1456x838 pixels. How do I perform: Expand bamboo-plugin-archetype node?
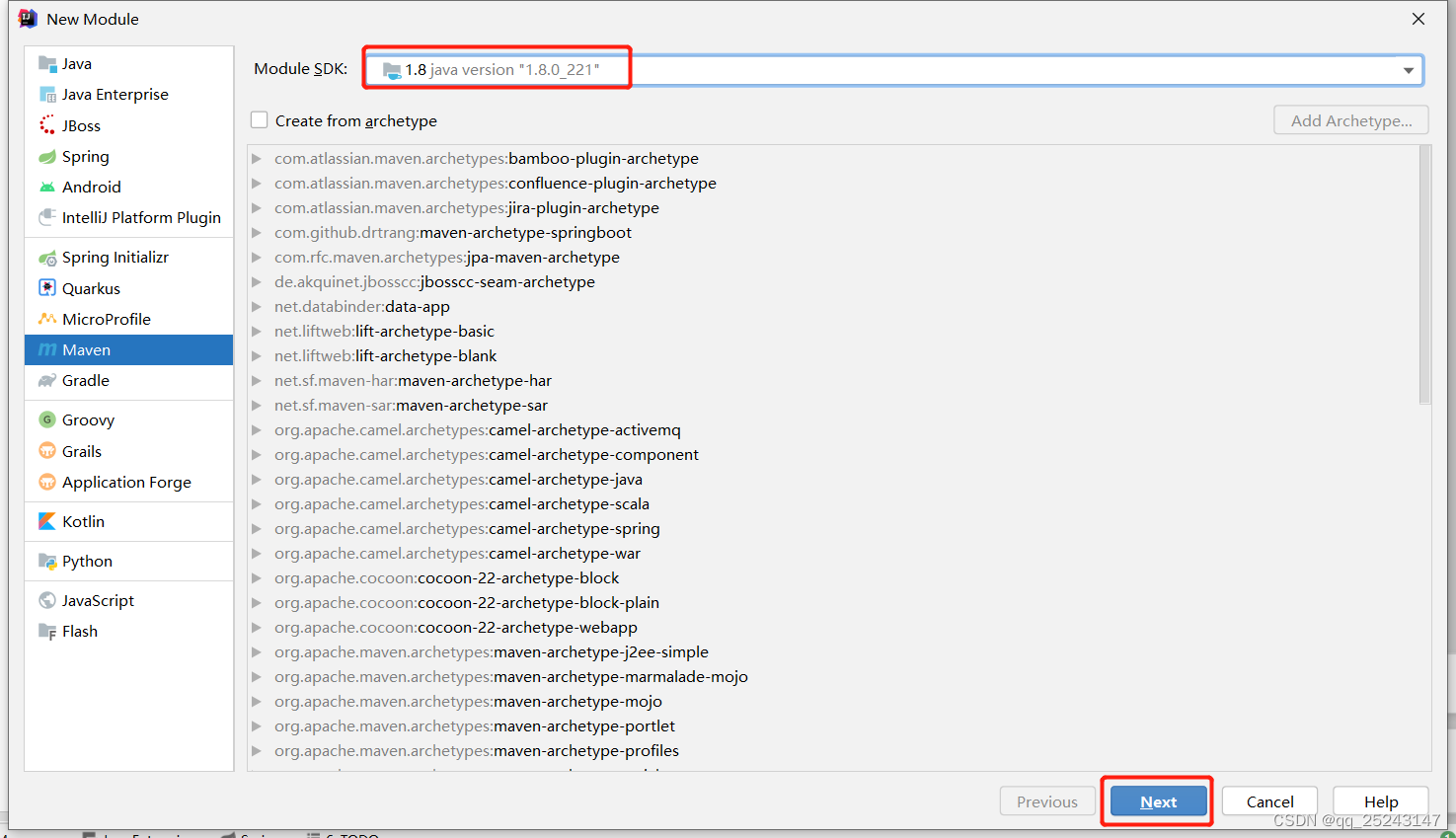coord(257,158)
